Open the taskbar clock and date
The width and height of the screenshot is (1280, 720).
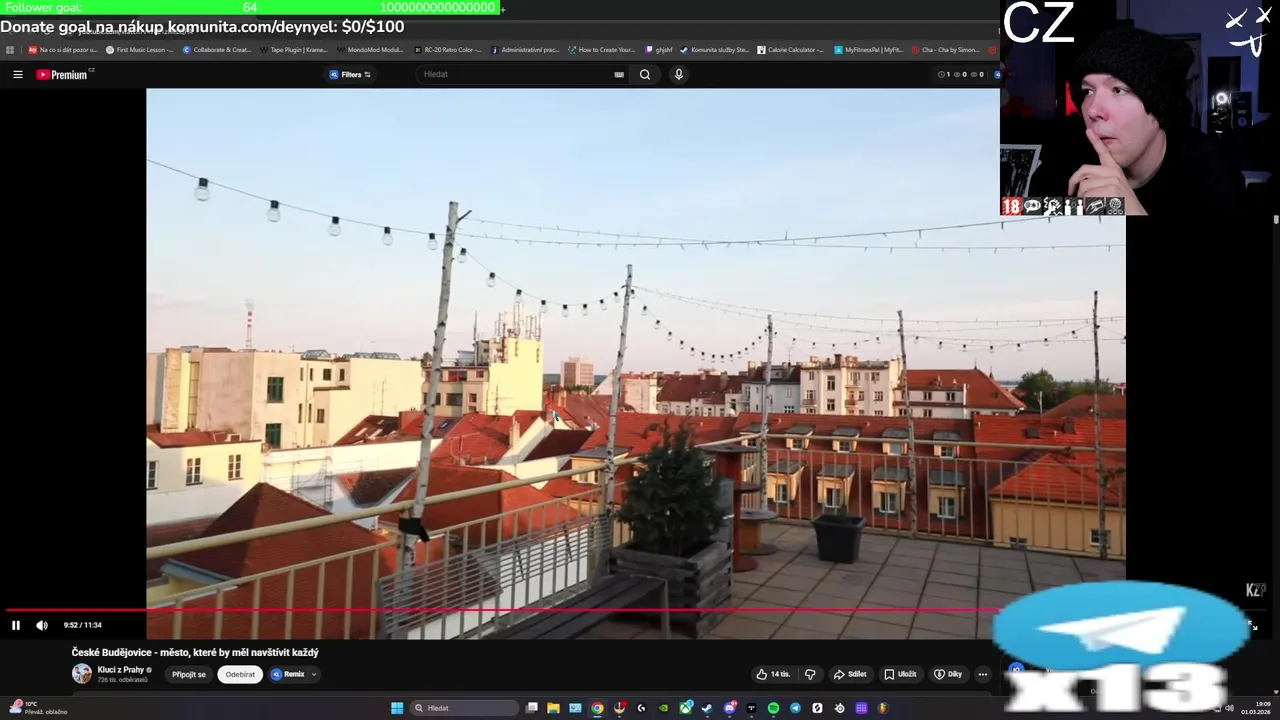pos(1256,708)
